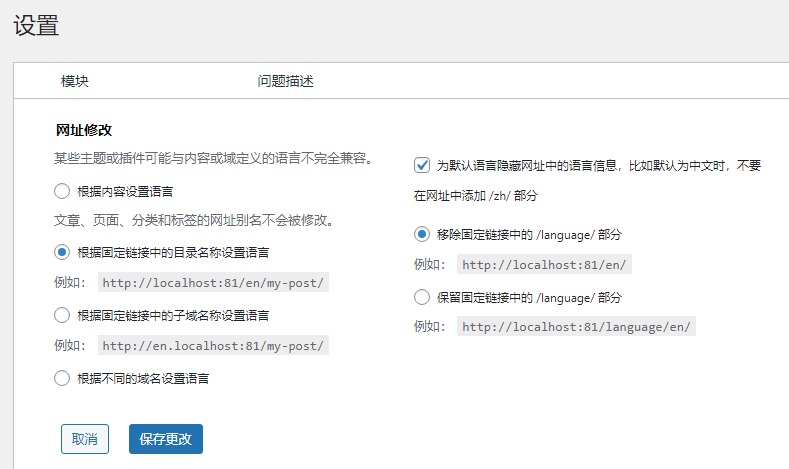Select 保留固定链接中的 /language/ 部分 radio

pyautogui.click(x=422, y=297)
